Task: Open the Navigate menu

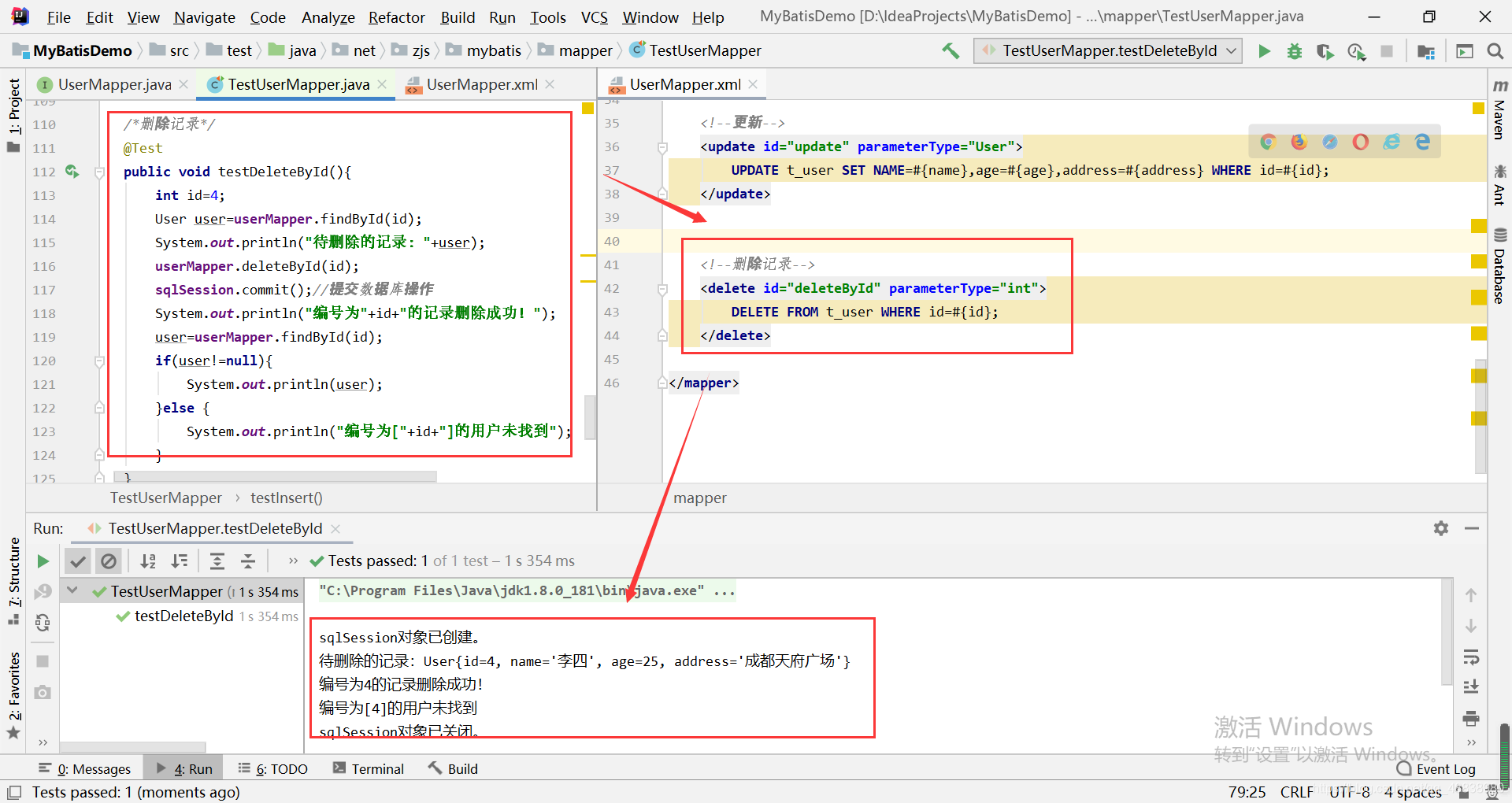Action: pos(204,17)
